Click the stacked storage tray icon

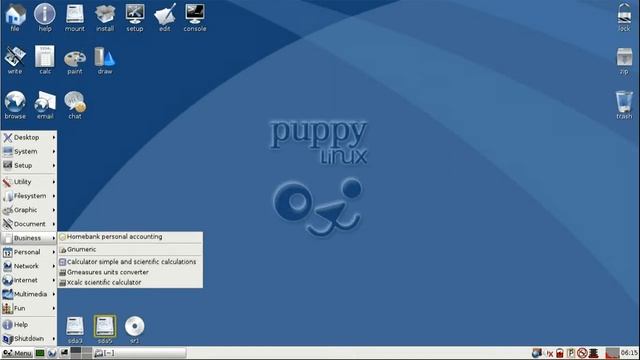[x=593, y=353]
